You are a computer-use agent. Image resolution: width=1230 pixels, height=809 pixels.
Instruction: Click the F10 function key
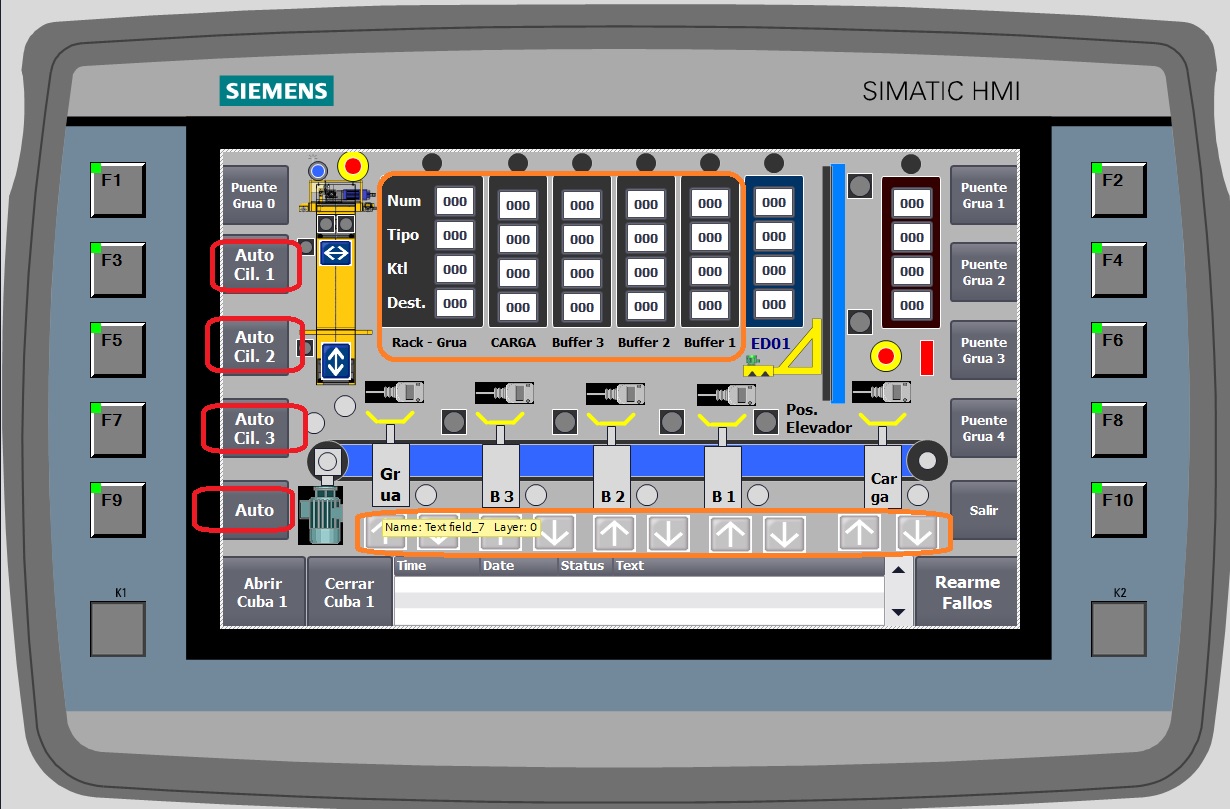[x=1118, y=509]
